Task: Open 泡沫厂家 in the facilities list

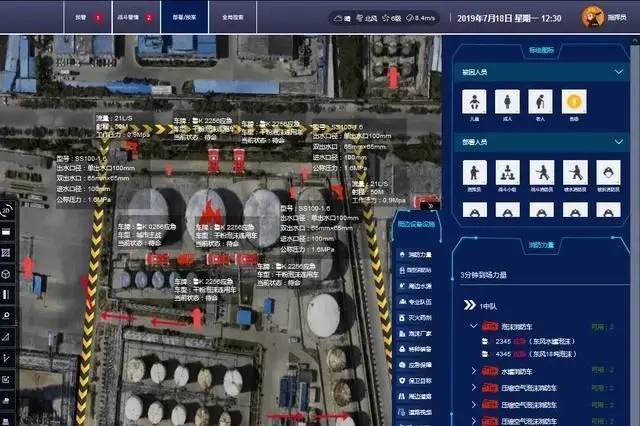Action: tap(415, 333)
